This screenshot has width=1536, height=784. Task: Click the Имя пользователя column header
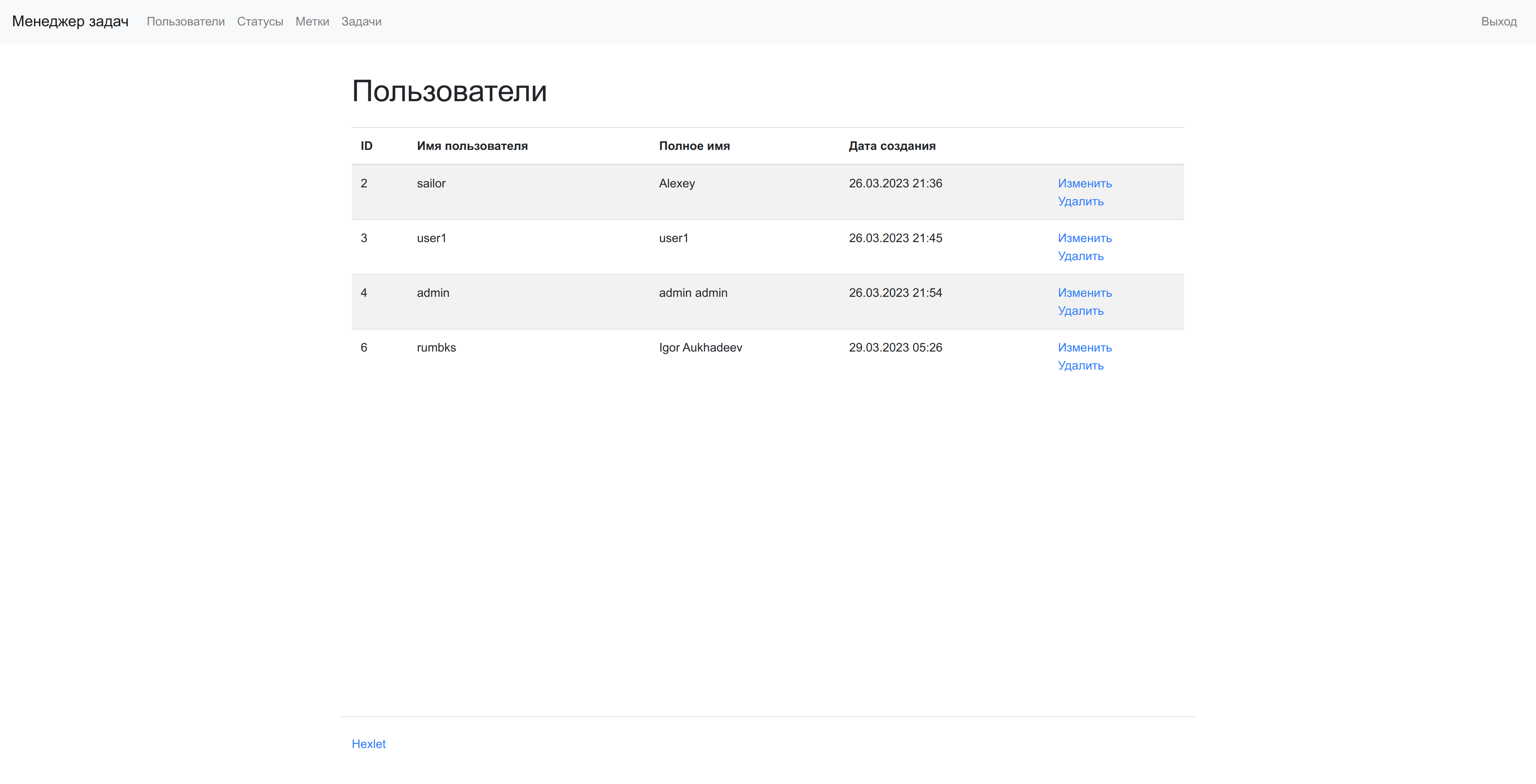coord(472,146)
